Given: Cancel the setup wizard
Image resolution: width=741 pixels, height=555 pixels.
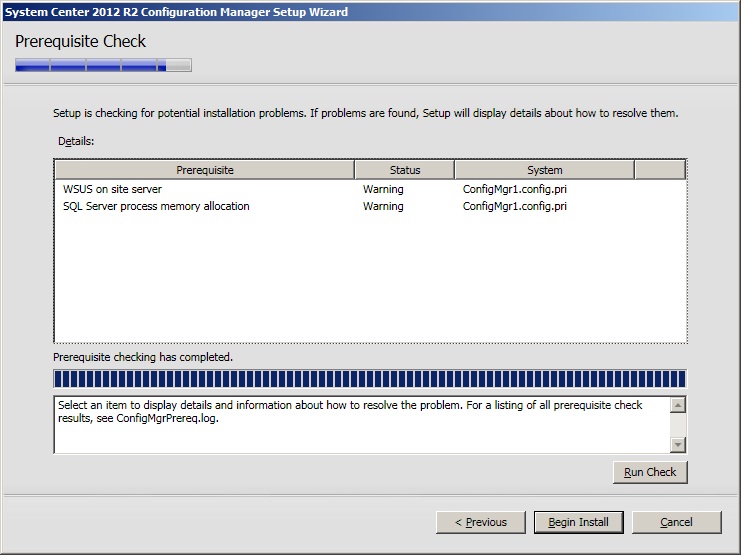Looking at the screenshot, I should click(676, 522).
